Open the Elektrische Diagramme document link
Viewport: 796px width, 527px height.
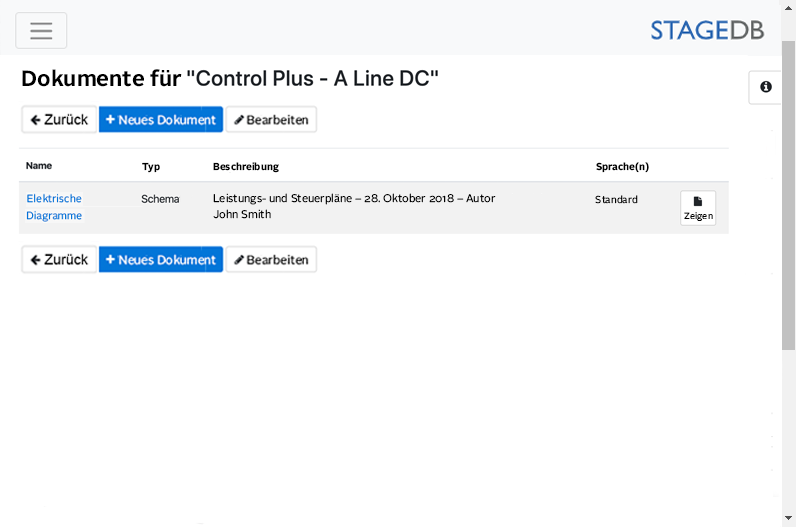pyautogui.click(x=54, y=207)
